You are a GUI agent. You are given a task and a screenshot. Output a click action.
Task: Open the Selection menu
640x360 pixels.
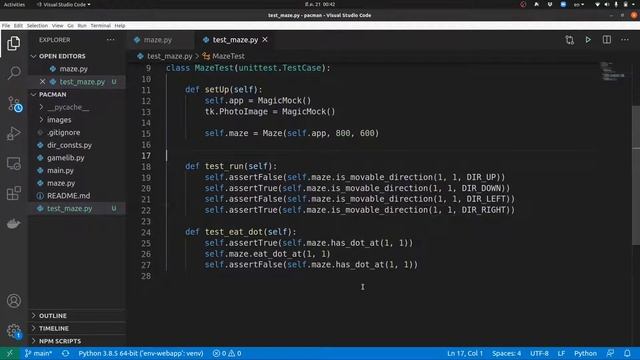[x=37, y=25]
